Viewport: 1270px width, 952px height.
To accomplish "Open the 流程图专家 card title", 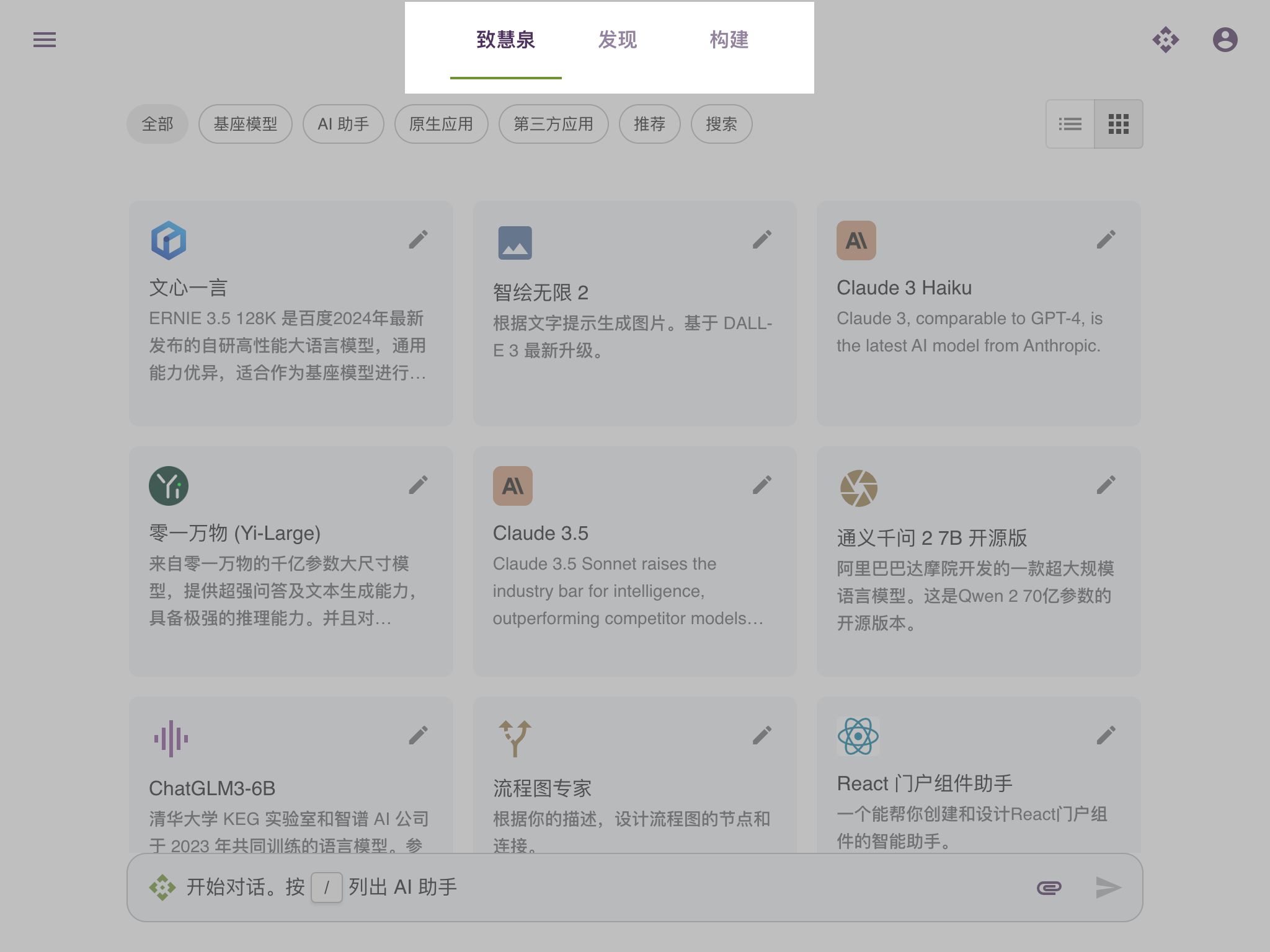I will [x=543, y=788].
